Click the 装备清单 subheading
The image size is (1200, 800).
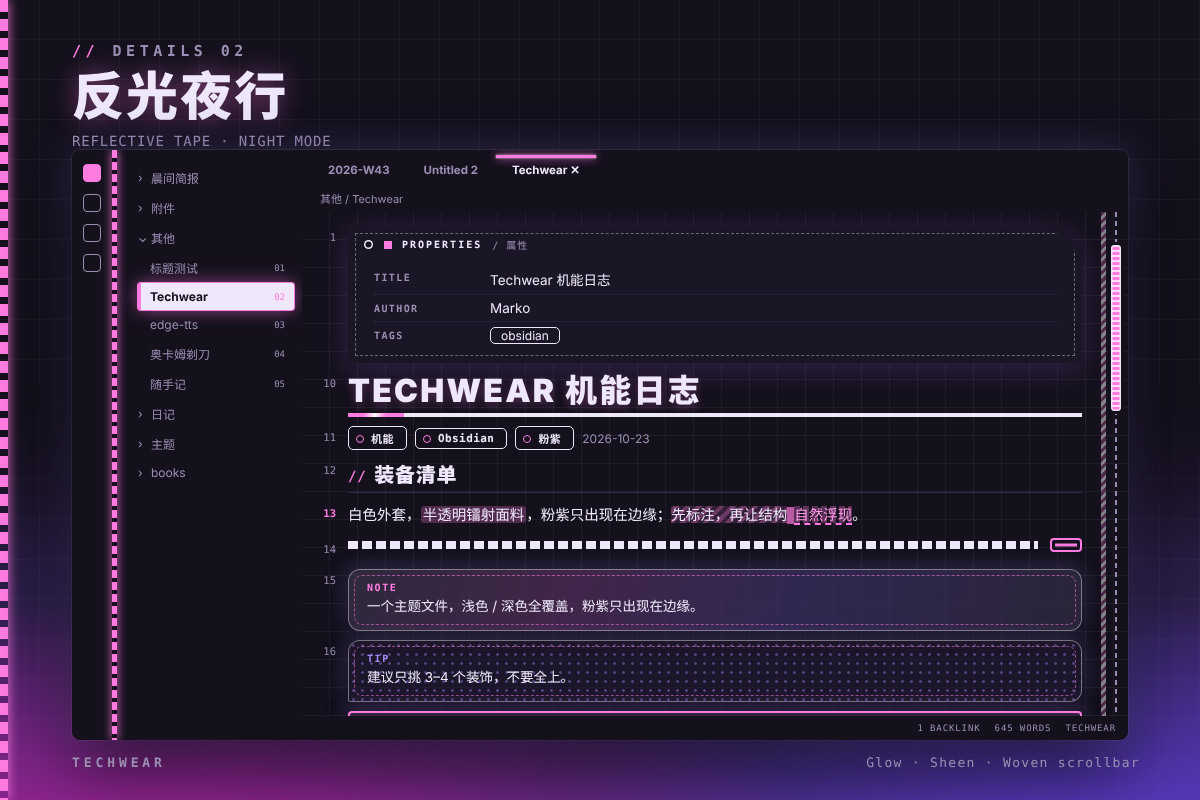point(415,475)
